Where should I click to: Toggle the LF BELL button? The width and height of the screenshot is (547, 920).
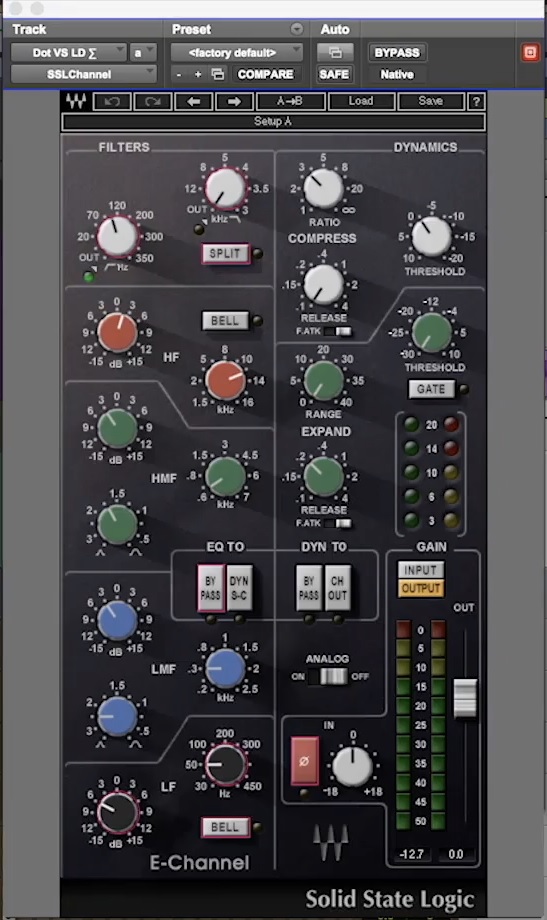[x=225, y=827]
